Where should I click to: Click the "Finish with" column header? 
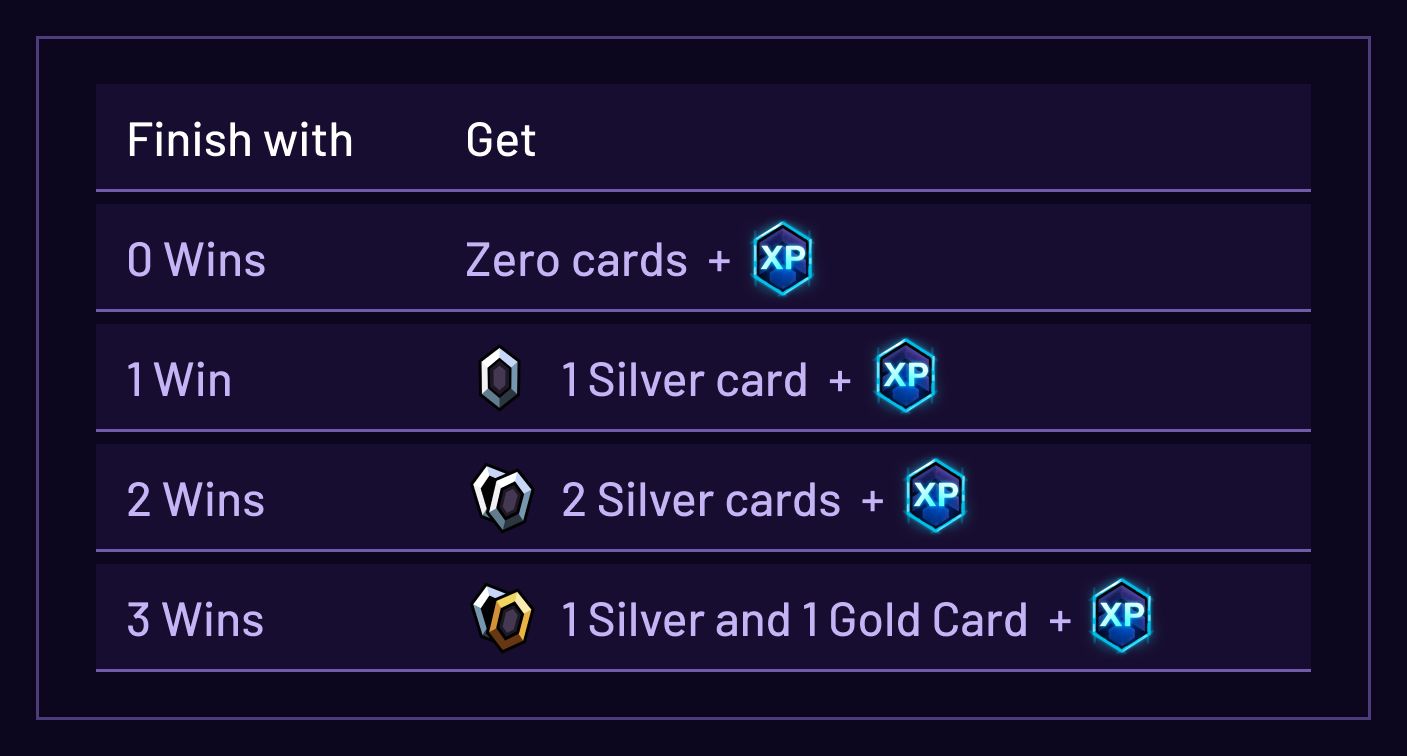tap(240, 140)
